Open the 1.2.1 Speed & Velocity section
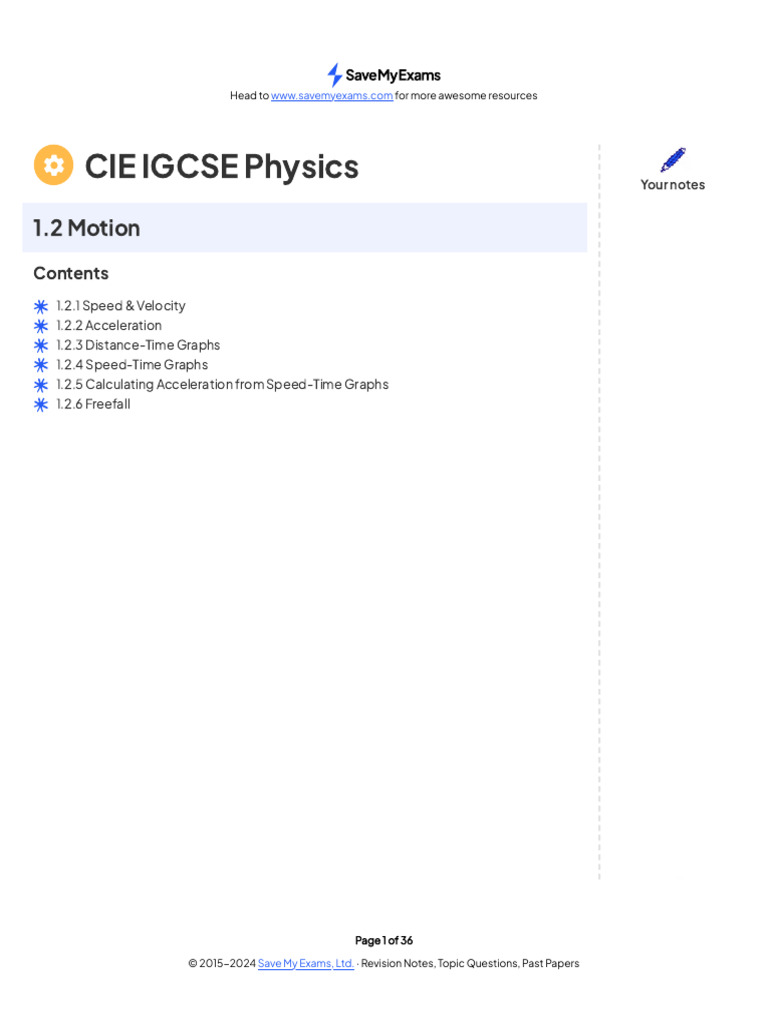 point(121,306)
